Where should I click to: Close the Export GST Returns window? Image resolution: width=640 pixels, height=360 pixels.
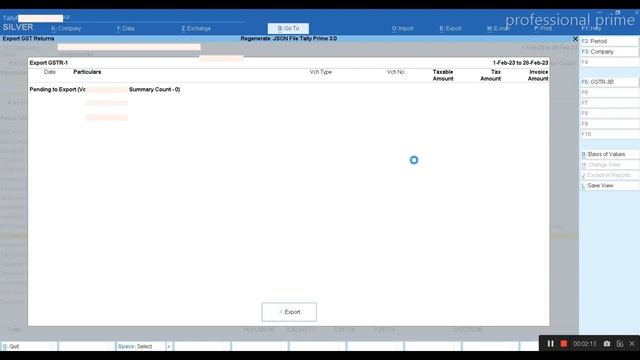[x=575, y=39]
